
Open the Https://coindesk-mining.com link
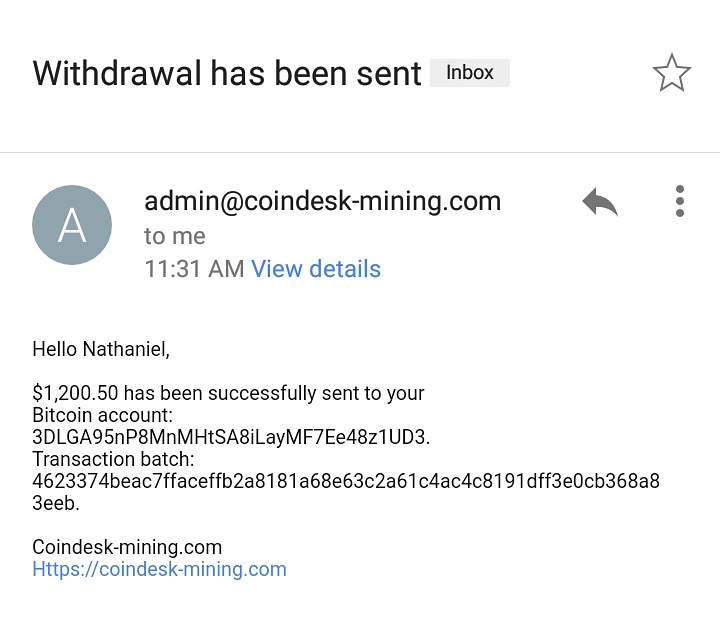pos(159,569)
